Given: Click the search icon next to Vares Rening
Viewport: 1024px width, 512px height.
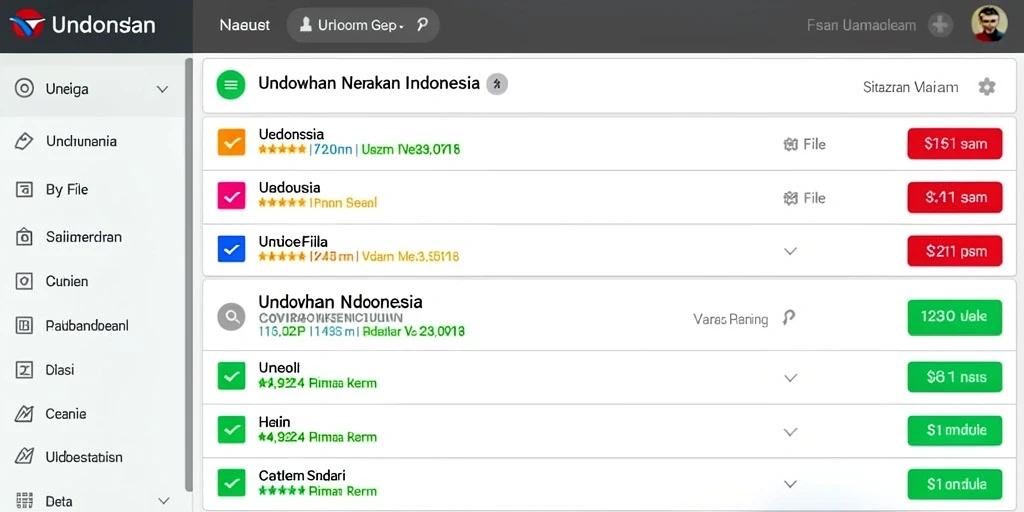Looking at the screenshot, I should click(x=789, y=317).
